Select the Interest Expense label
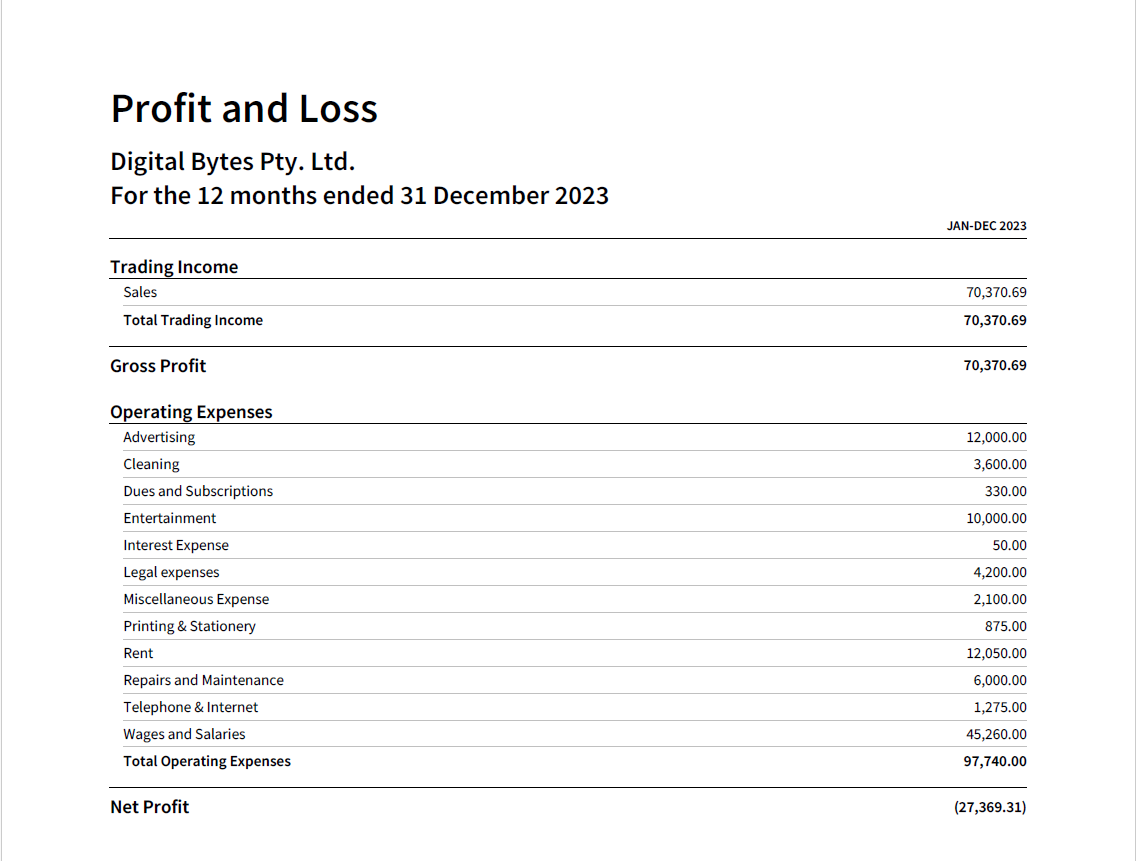Viewport: 1136px width, 861px height. pyautogui.click(x=176, y=545)
